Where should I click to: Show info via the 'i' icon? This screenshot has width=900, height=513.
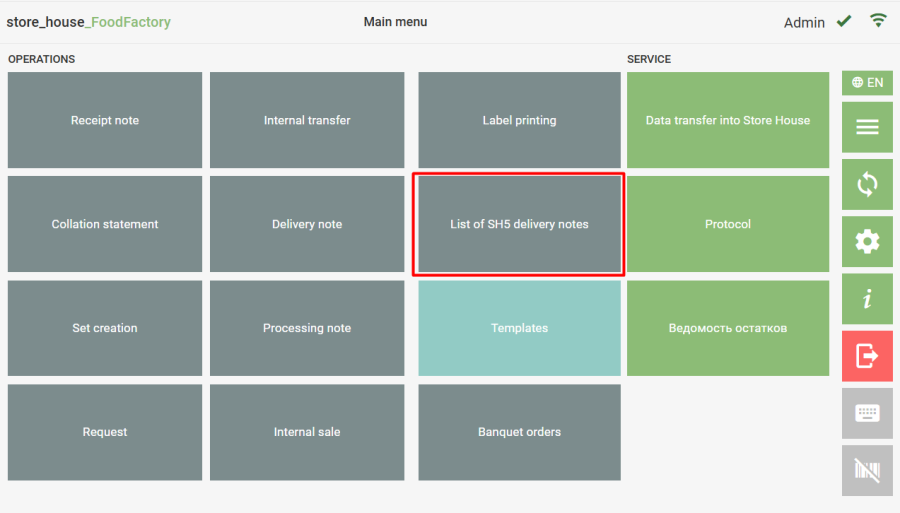tap(867, 298)
